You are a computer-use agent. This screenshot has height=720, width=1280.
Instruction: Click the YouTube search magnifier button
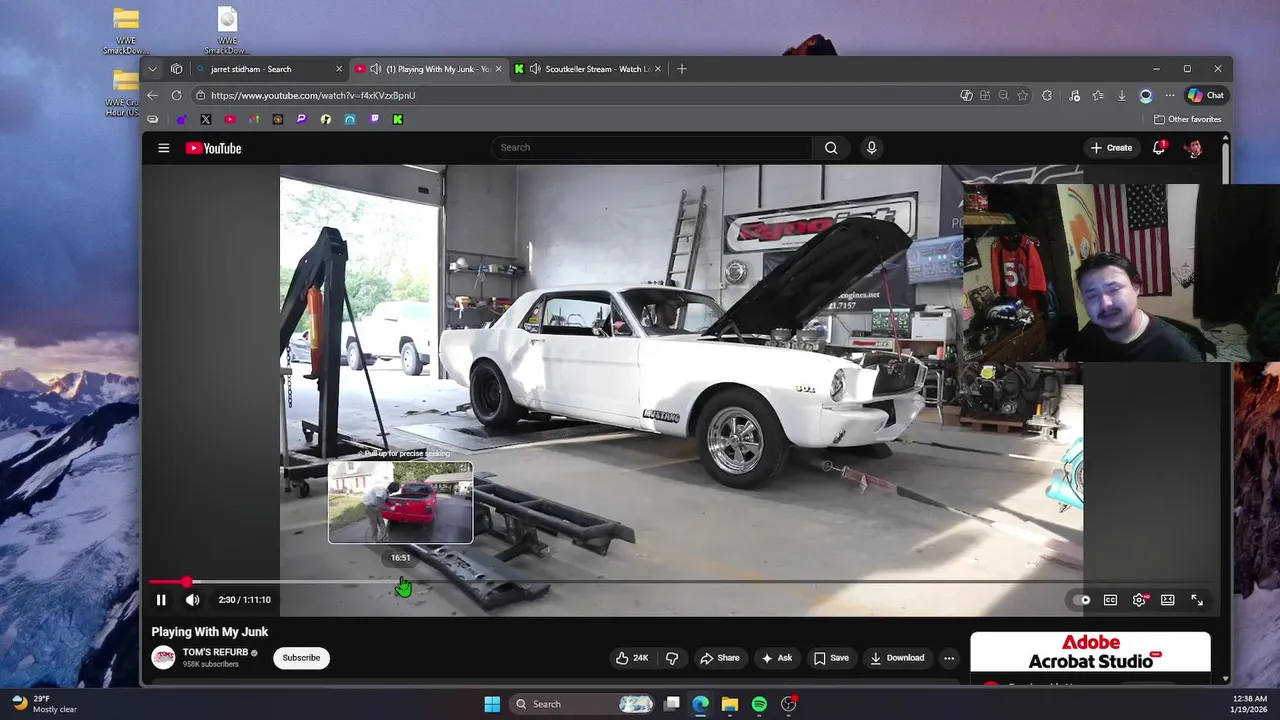(831, 148)
